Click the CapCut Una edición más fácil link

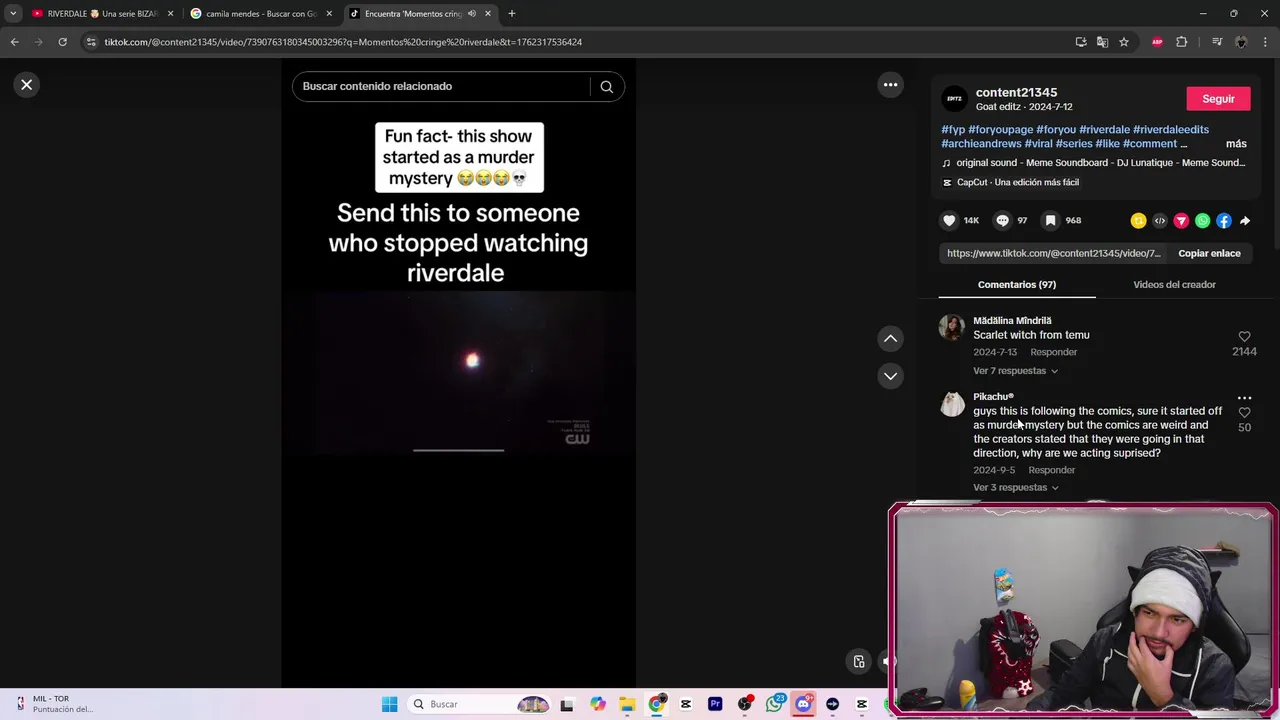(x=1011, y=182)
